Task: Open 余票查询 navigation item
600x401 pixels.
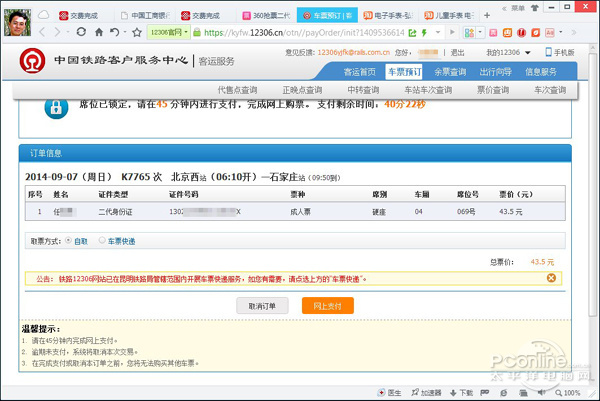Action: coord(450,72)
